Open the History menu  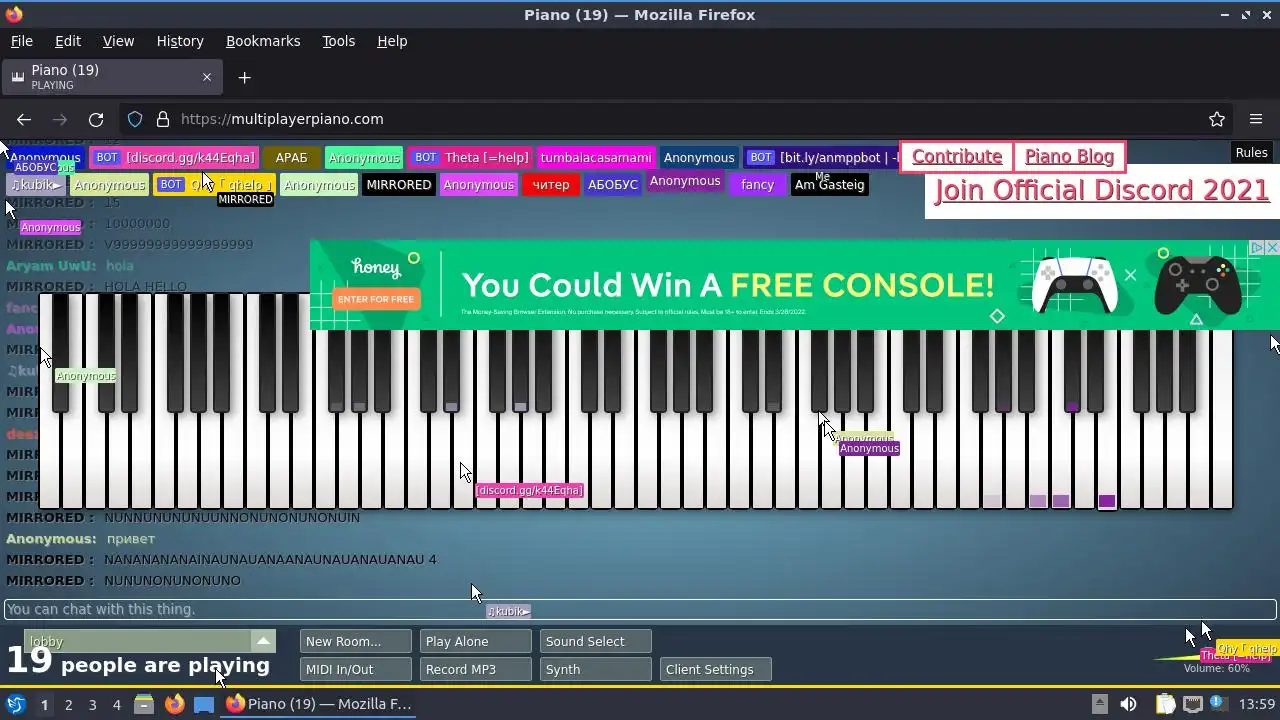tap(180, 41)
